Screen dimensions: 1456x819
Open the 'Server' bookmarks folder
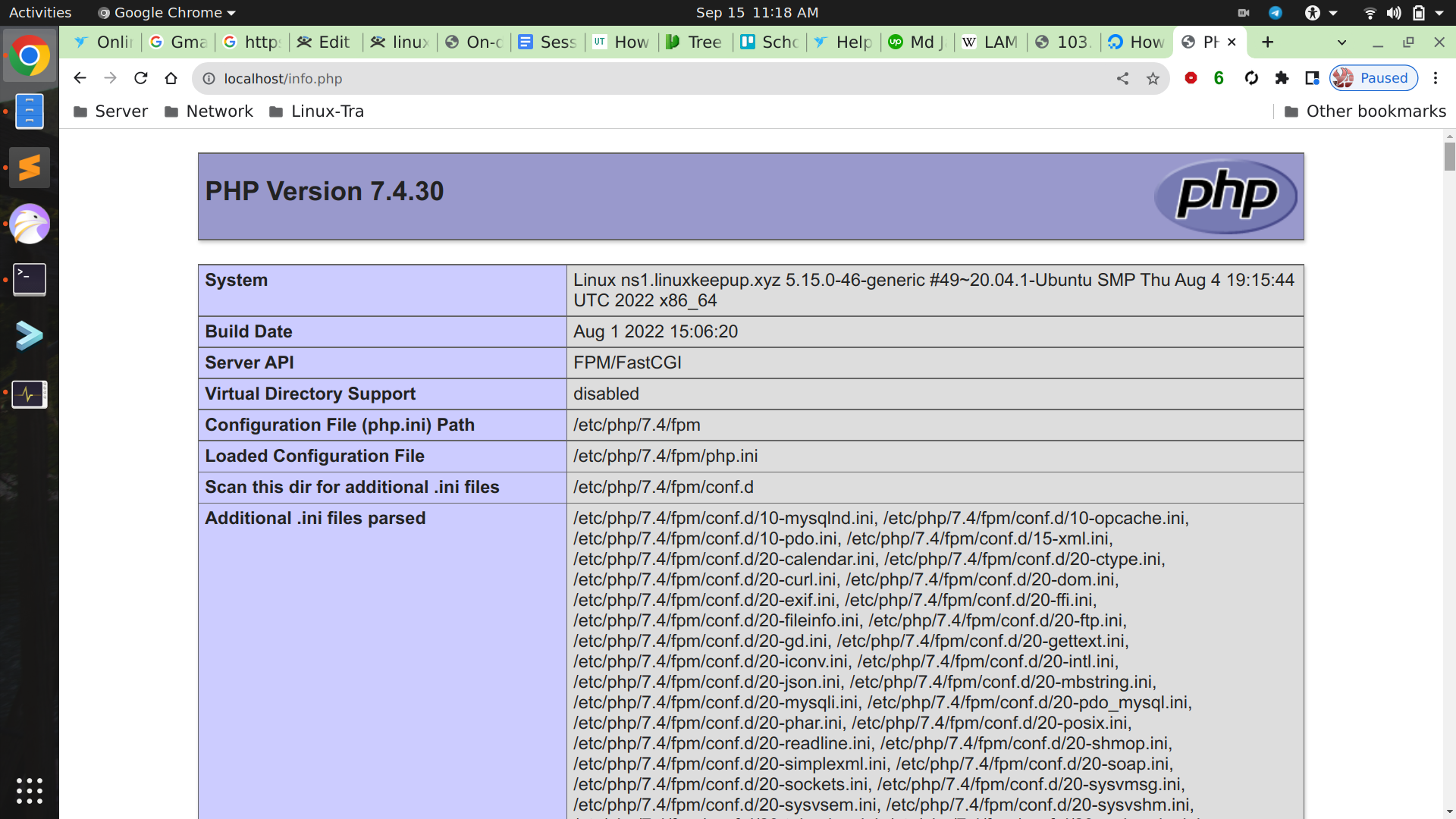[x=110, y=111]
